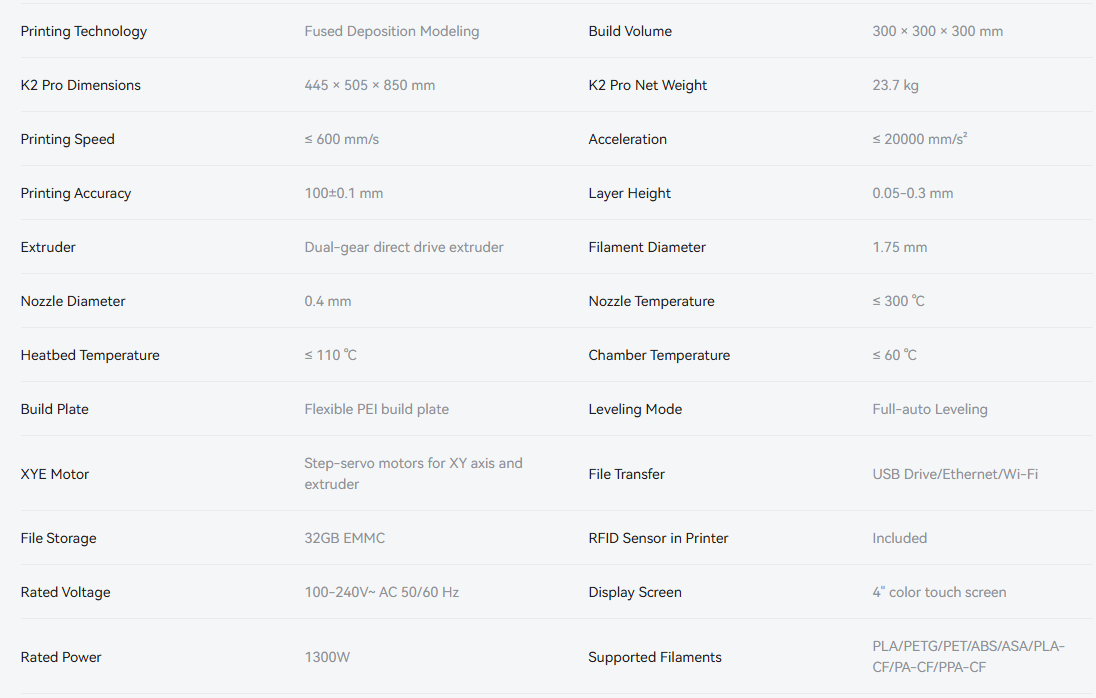Click the Chamber Temperature ≤ 60 ℃ value
Image resolution: width=1096 pixels, height=698 pixels.
[894, 355]
